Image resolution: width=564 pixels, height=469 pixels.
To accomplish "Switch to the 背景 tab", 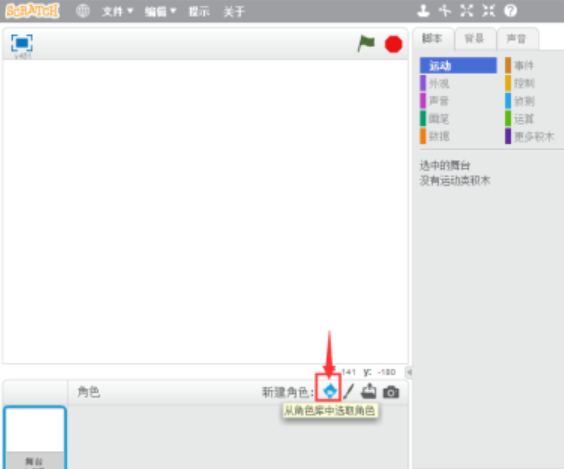I will (475, 38).
